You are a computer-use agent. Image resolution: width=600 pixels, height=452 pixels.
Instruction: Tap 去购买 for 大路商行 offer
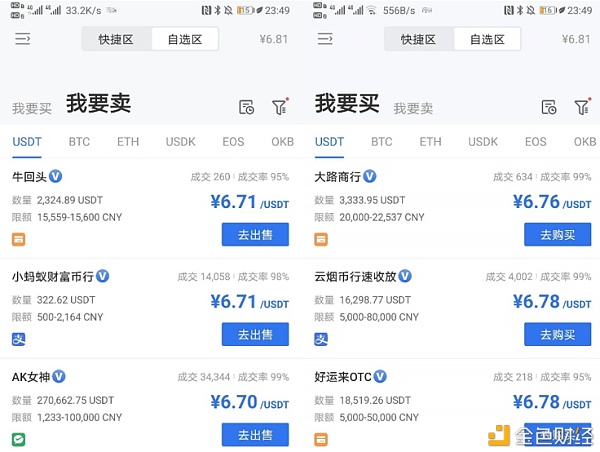[x=558, y=234]
